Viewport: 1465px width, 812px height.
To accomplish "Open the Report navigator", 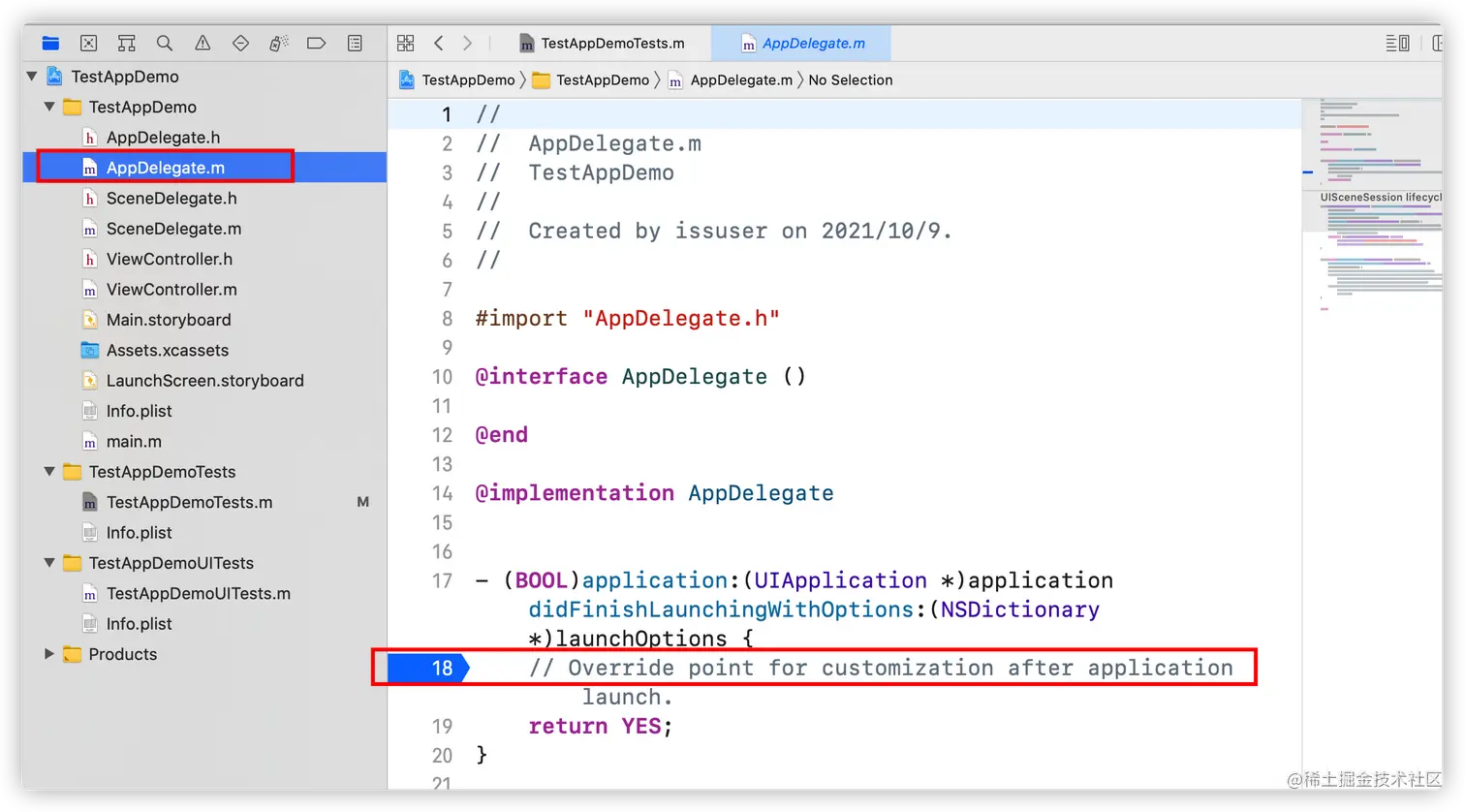I will (x=355, y=43).
